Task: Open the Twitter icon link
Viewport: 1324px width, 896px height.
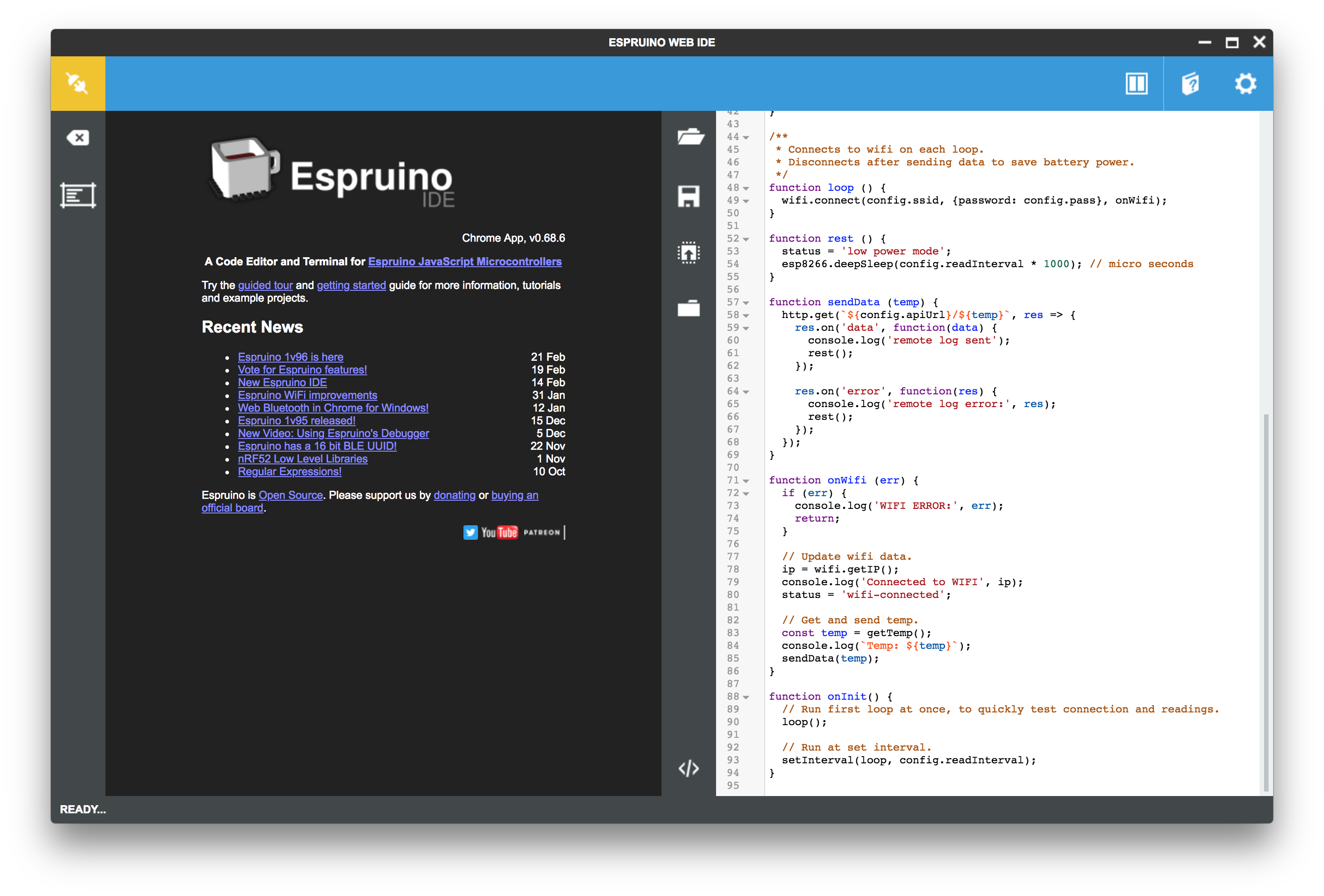Action: click(470, 533)
